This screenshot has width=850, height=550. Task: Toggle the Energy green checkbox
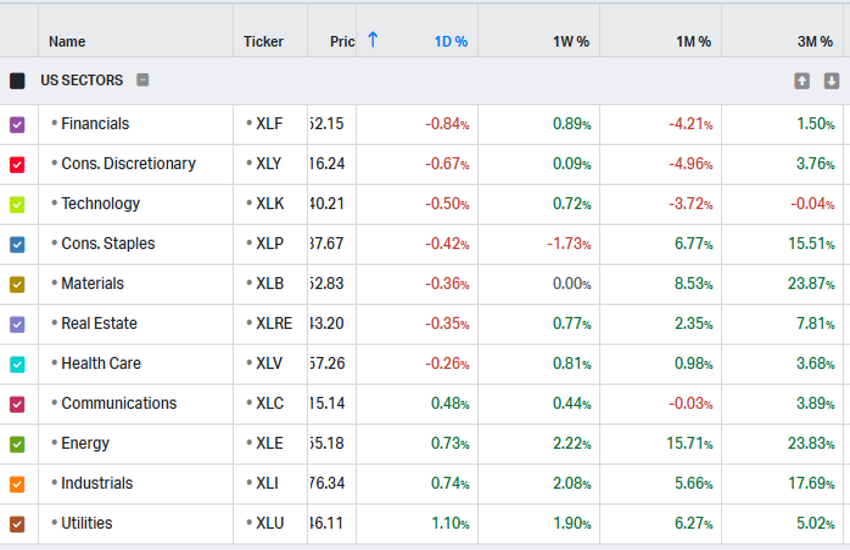point(17,445)
